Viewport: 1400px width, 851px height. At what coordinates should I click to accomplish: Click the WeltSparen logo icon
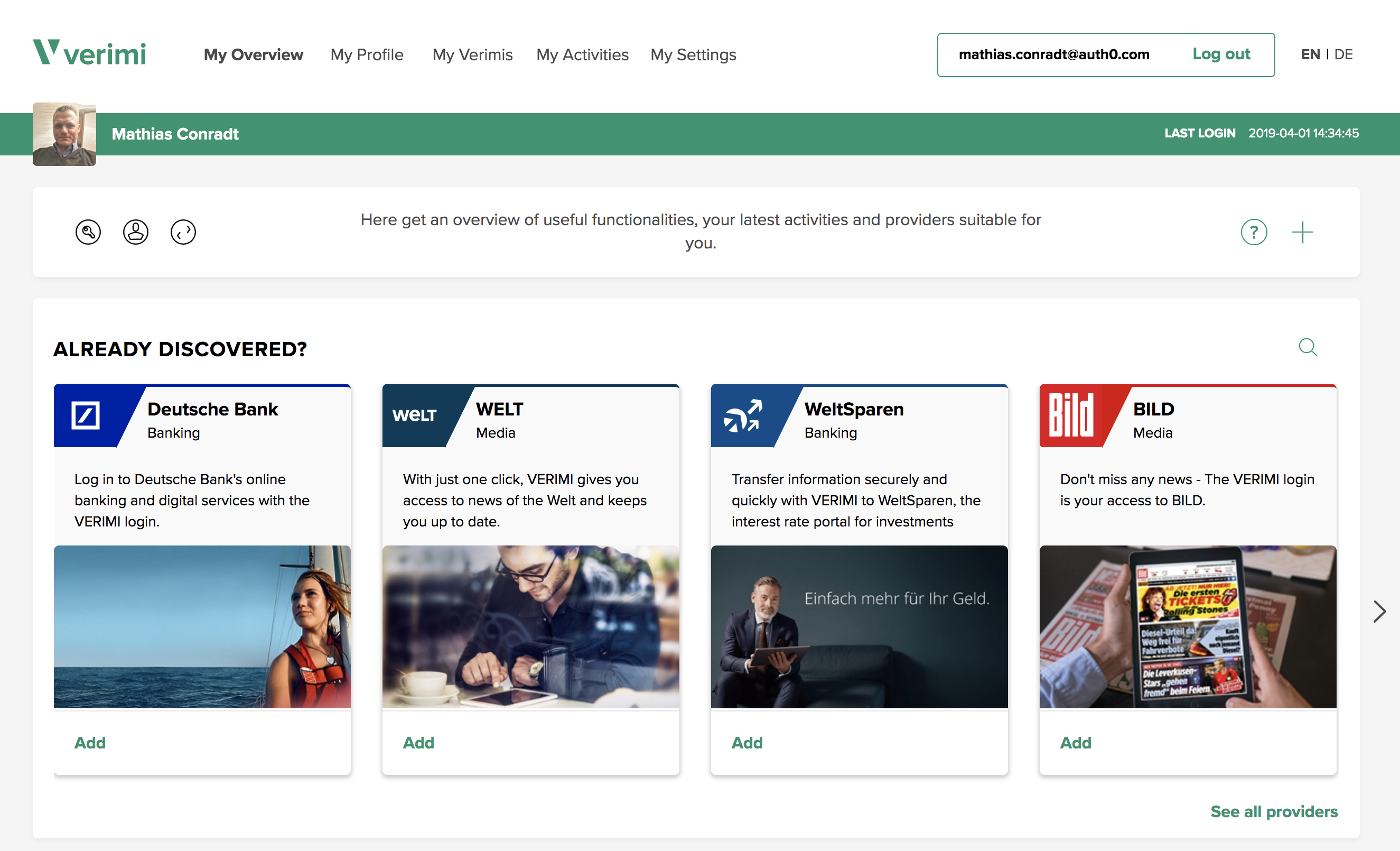click(743, 415)
